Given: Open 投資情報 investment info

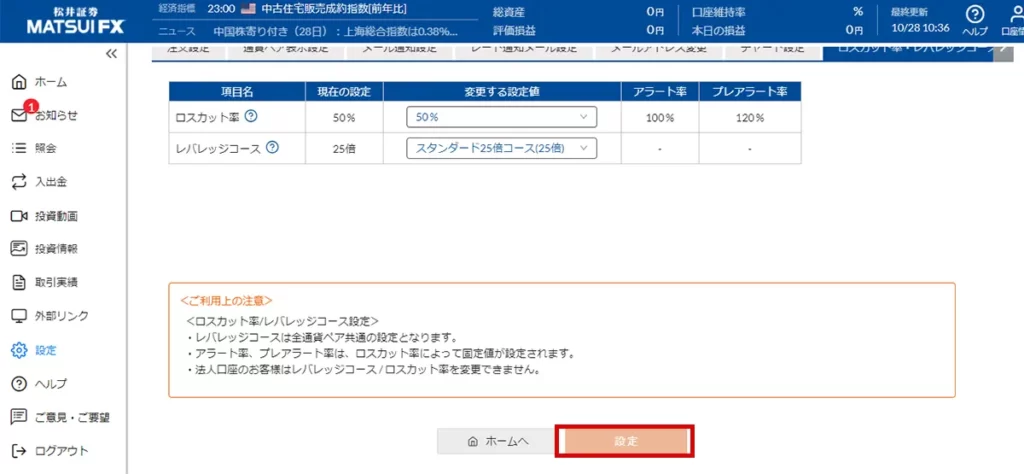Looking at the screenshot, I should 44,249.
